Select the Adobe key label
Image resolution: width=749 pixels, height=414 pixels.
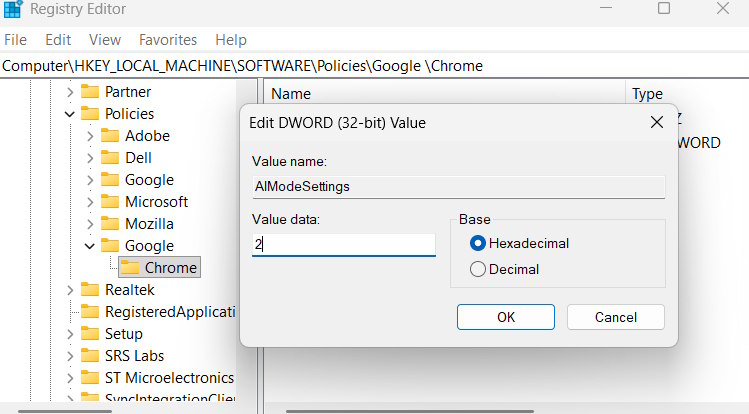pyautogui.click(x=148, y=136)
